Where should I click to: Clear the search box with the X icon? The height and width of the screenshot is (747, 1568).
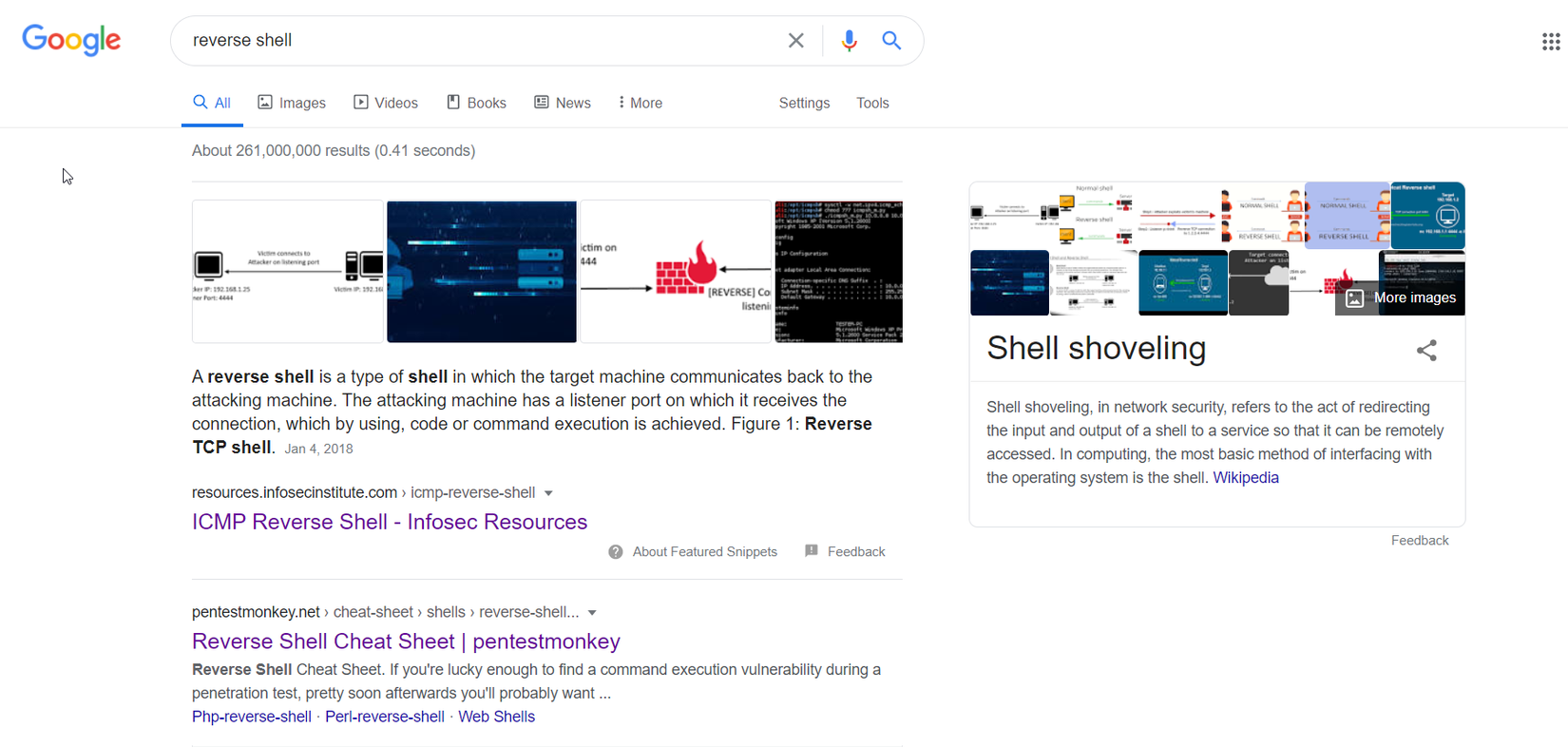pos(796,40)
